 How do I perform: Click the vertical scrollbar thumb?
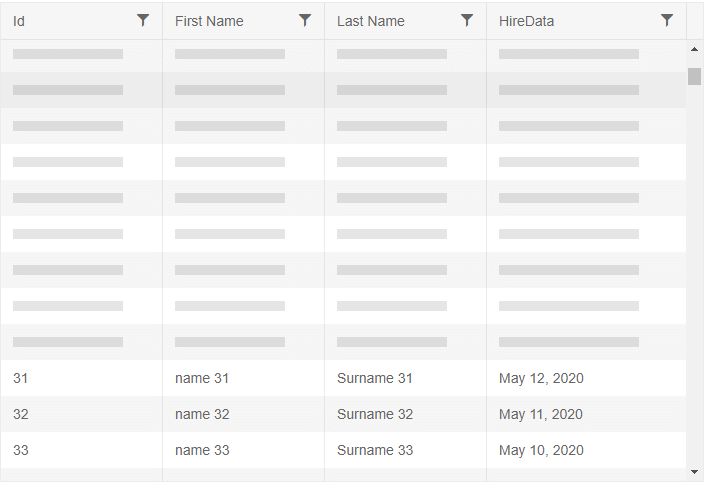(695, 76)
